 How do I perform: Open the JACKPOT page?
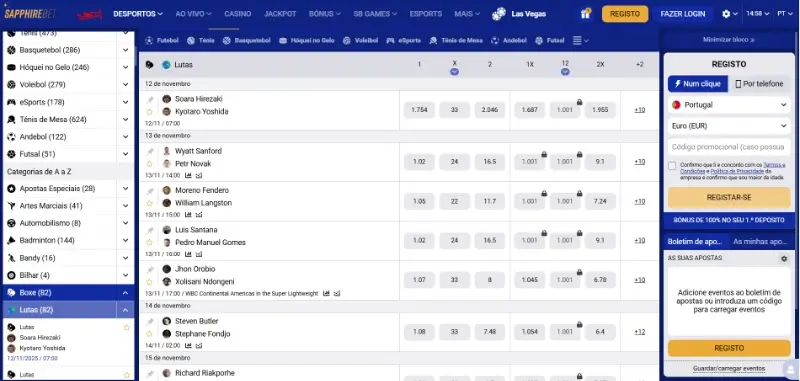coord(280,14)
